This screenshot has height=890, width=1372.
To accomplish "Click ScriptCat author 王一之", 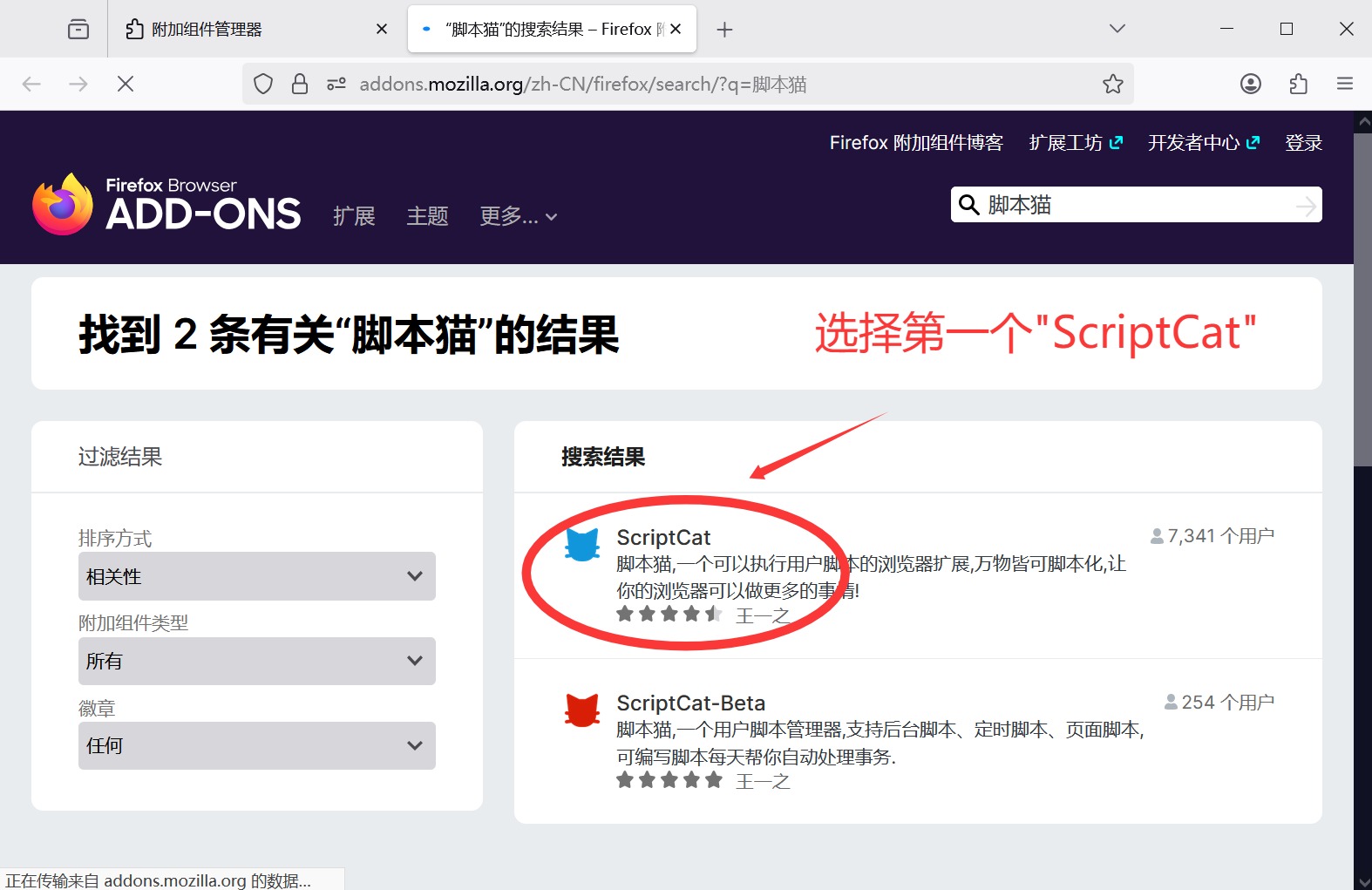I will pos(763,615).
